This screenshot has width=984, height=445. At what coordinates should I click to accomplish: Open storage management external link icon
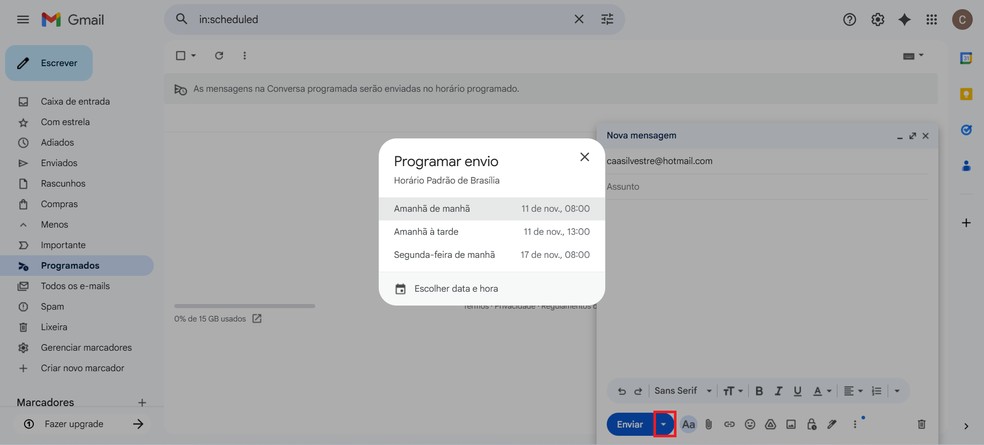point(257,318)
